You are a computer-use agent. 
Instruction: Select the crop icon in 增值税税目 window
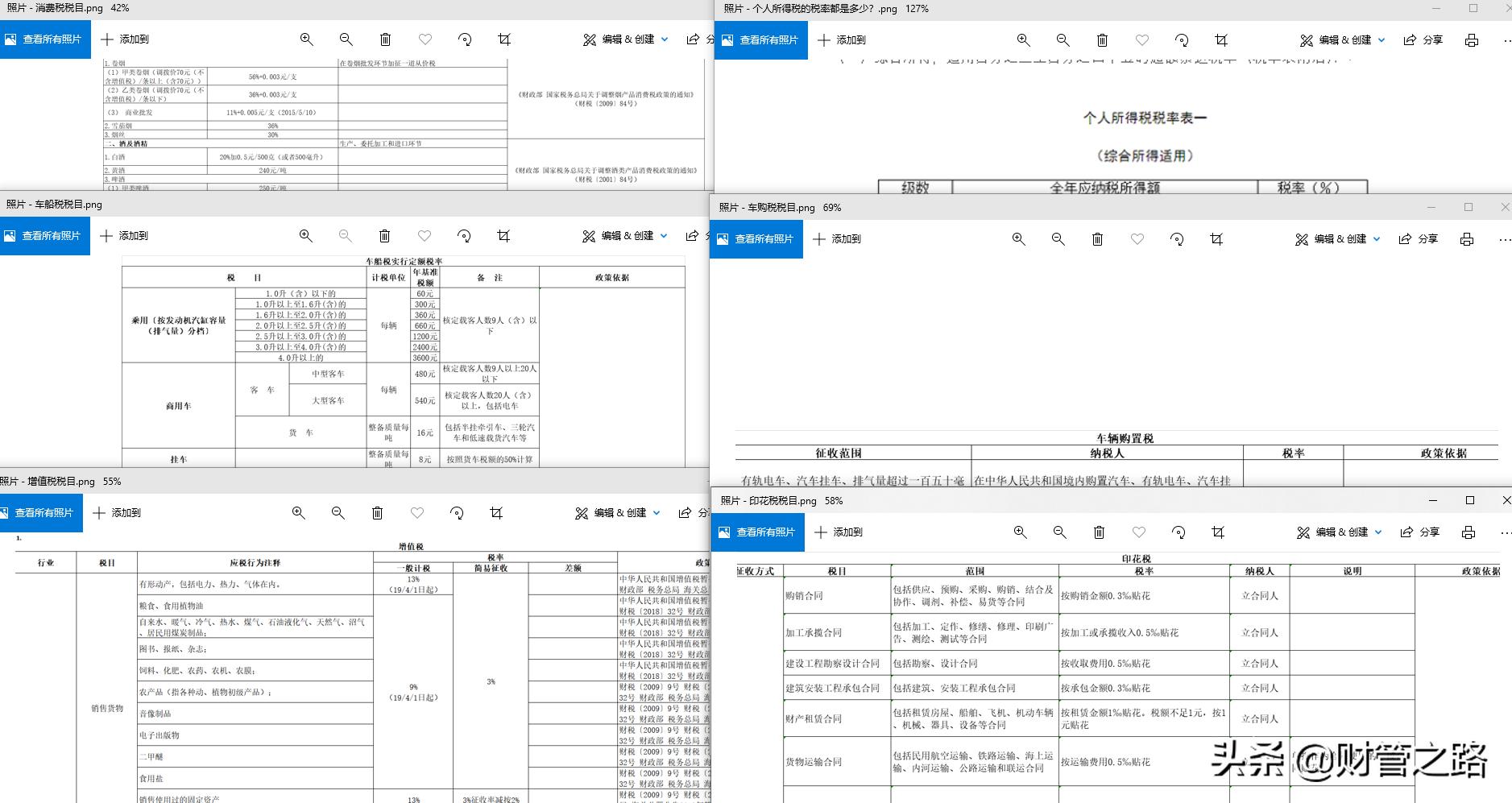[498, 512]
